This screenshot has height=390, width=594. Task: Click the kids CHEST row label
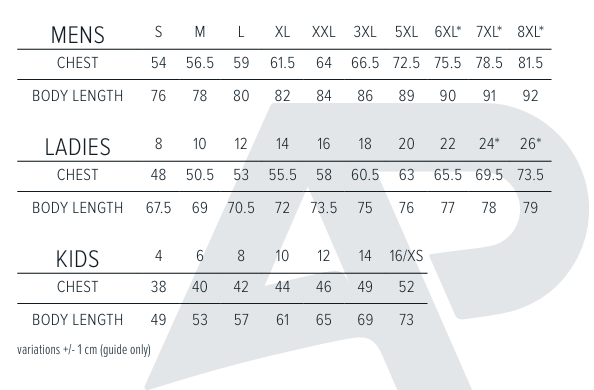point(78,287)
